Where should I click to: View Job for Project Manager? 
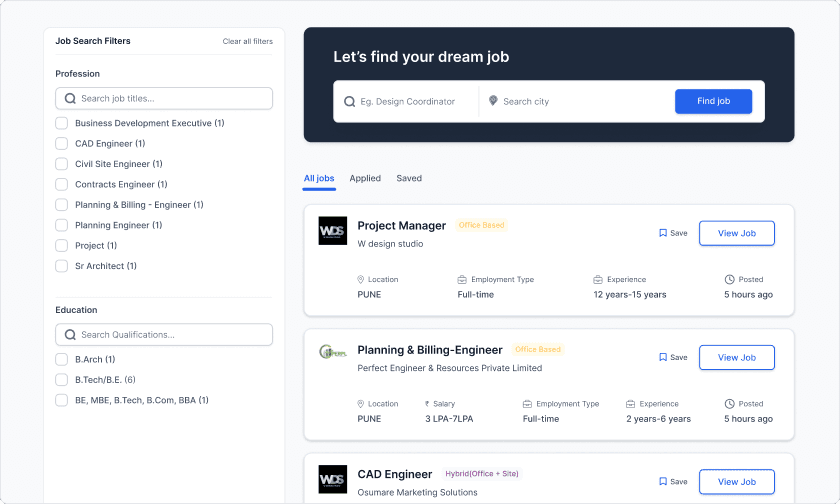pos(737,233)
